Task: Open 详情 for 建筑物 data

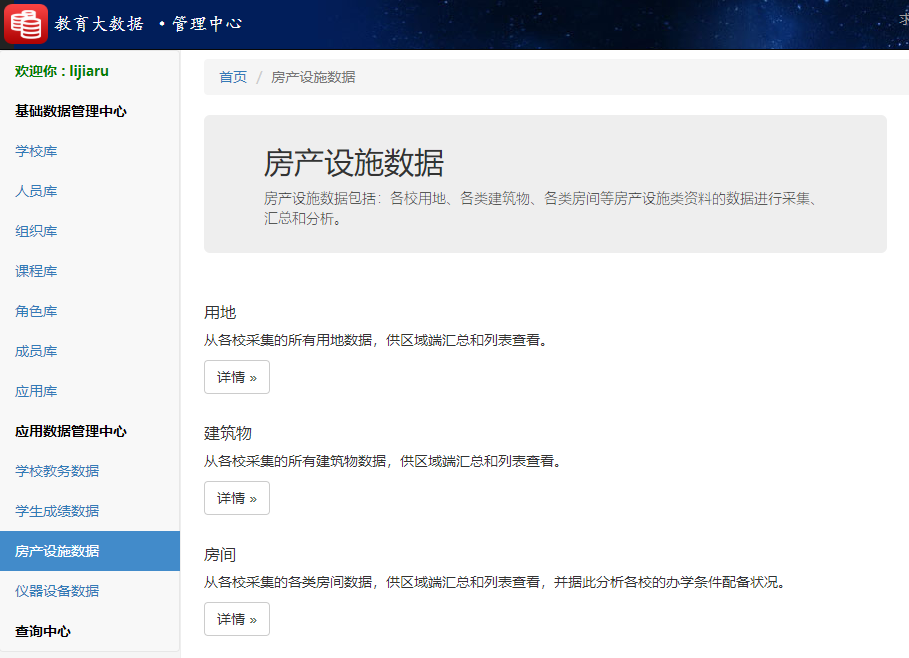Action: point(236,498)
